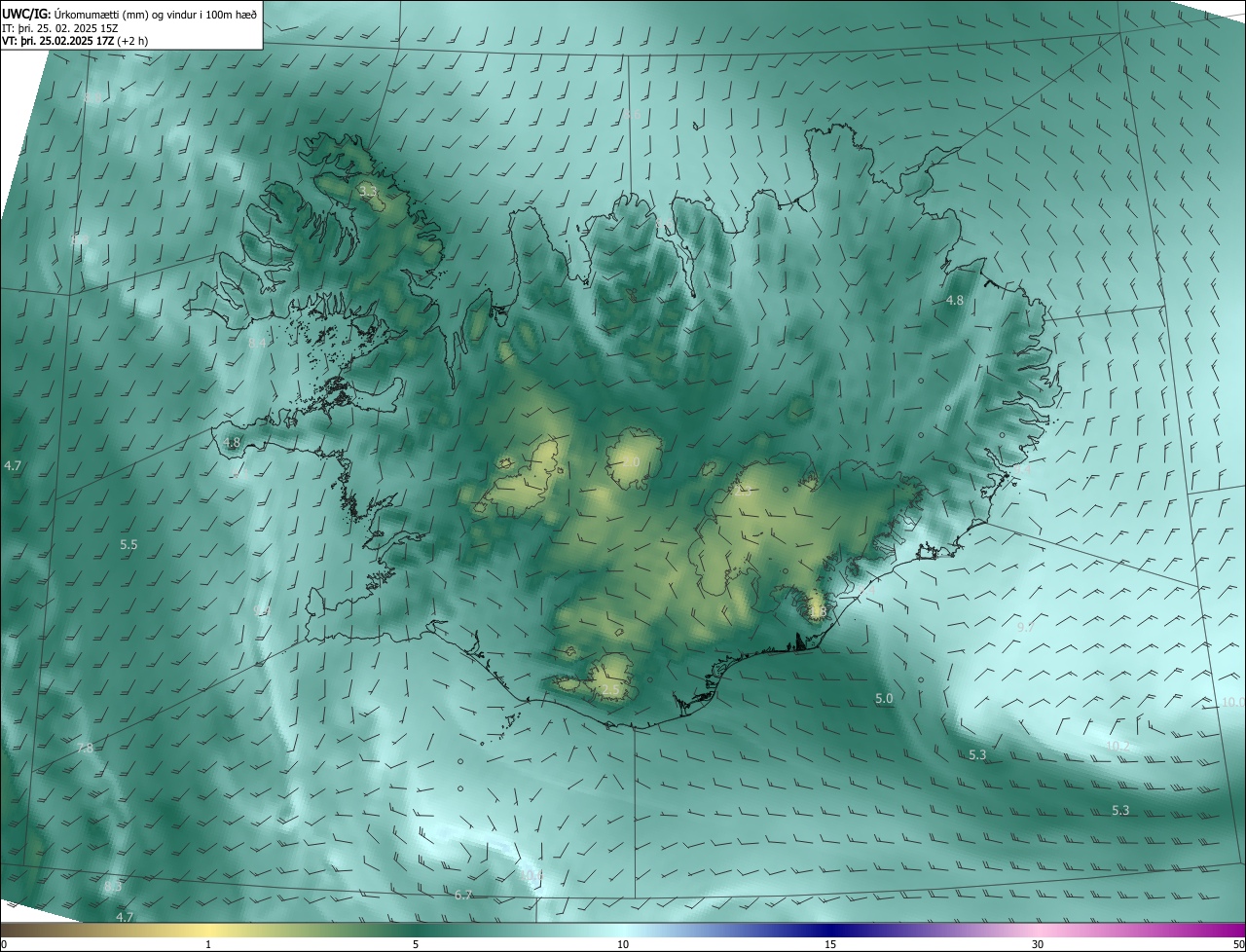This screenshot has height=952, width=1246.
Task: Click the 9.7 value on the map
Action: [x=1025, y=628]
